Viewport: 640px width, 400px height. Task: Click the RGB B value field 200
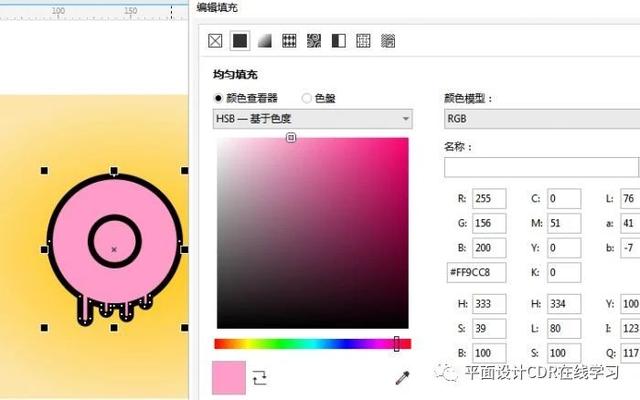pos(489,248)
